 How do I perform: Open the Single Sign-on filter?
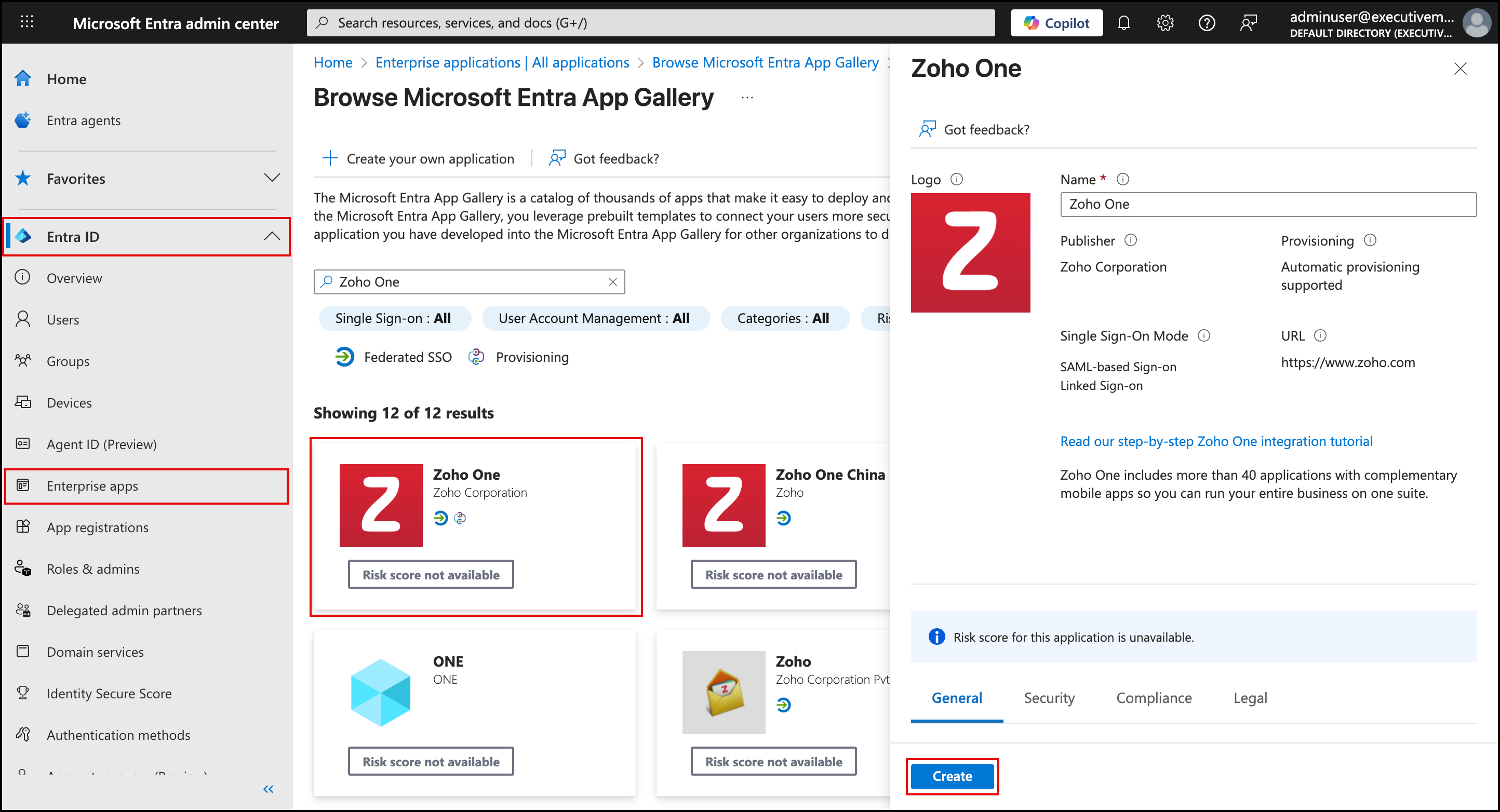[x=394, y=318]
